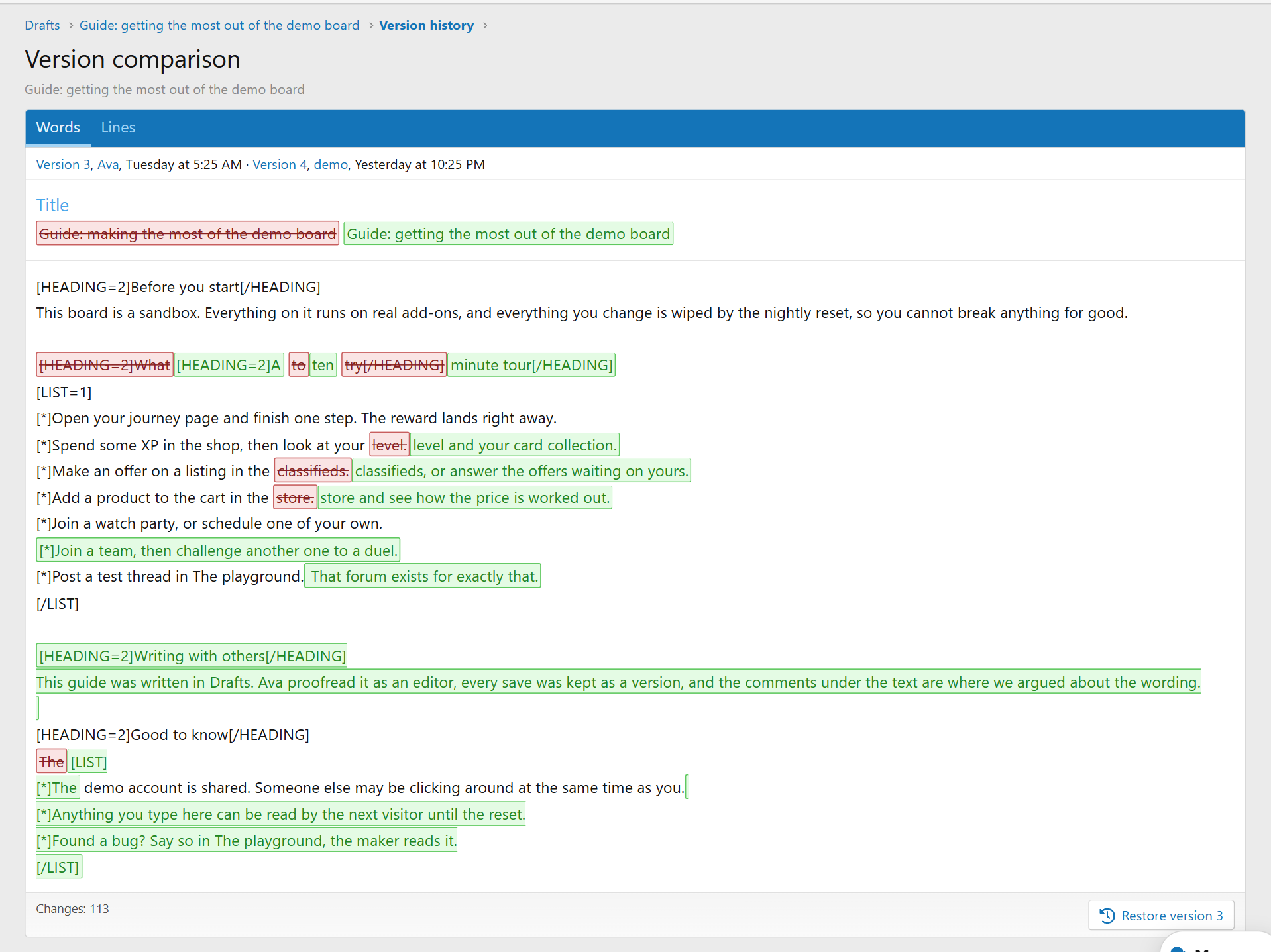The height and width of the screenshot is (952, 1271).
Task: Click the inserted Writing with others heading
Action: pos(192,656)
